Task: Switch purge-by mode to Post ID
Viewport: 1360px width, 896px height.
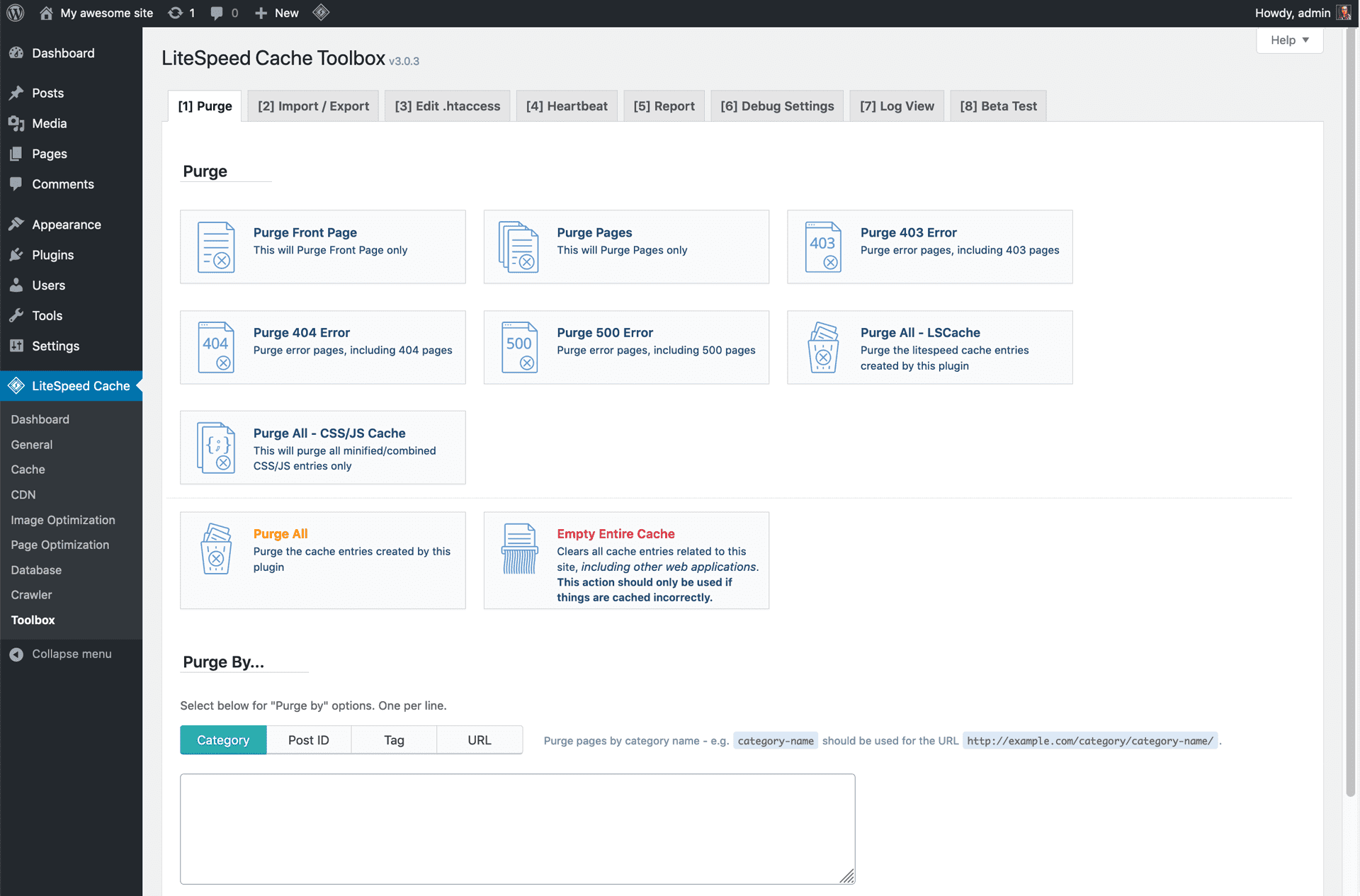Action: coord(308,739)
